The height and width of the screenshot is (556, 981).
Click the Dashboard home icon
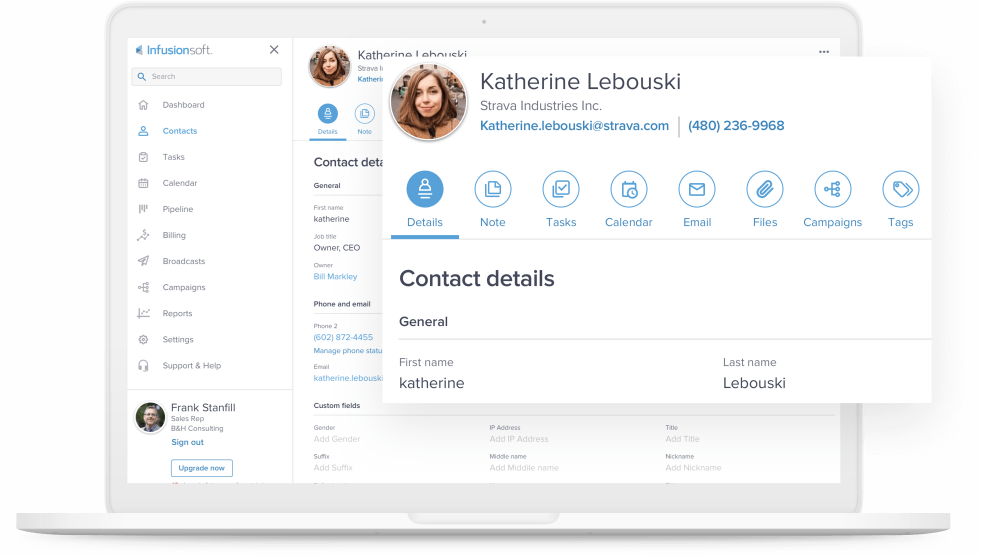coord(143,104)
